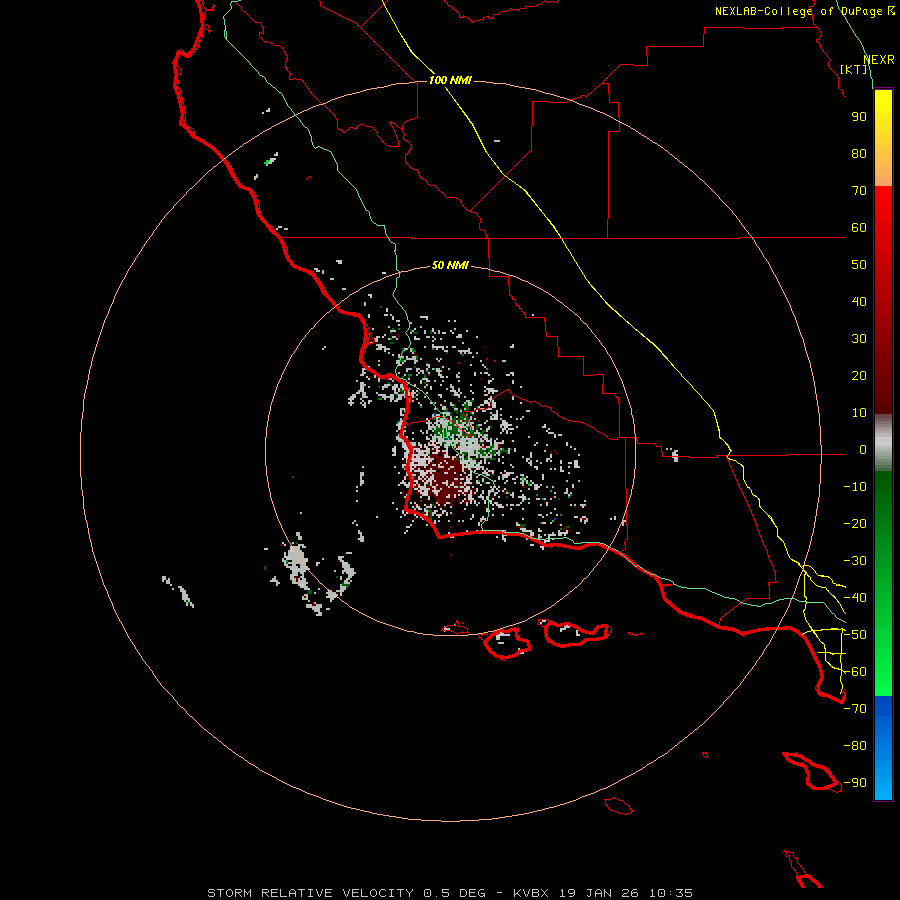The image size is (900, 900).
Task: Click the "-60" scale value
Action: 855,672
